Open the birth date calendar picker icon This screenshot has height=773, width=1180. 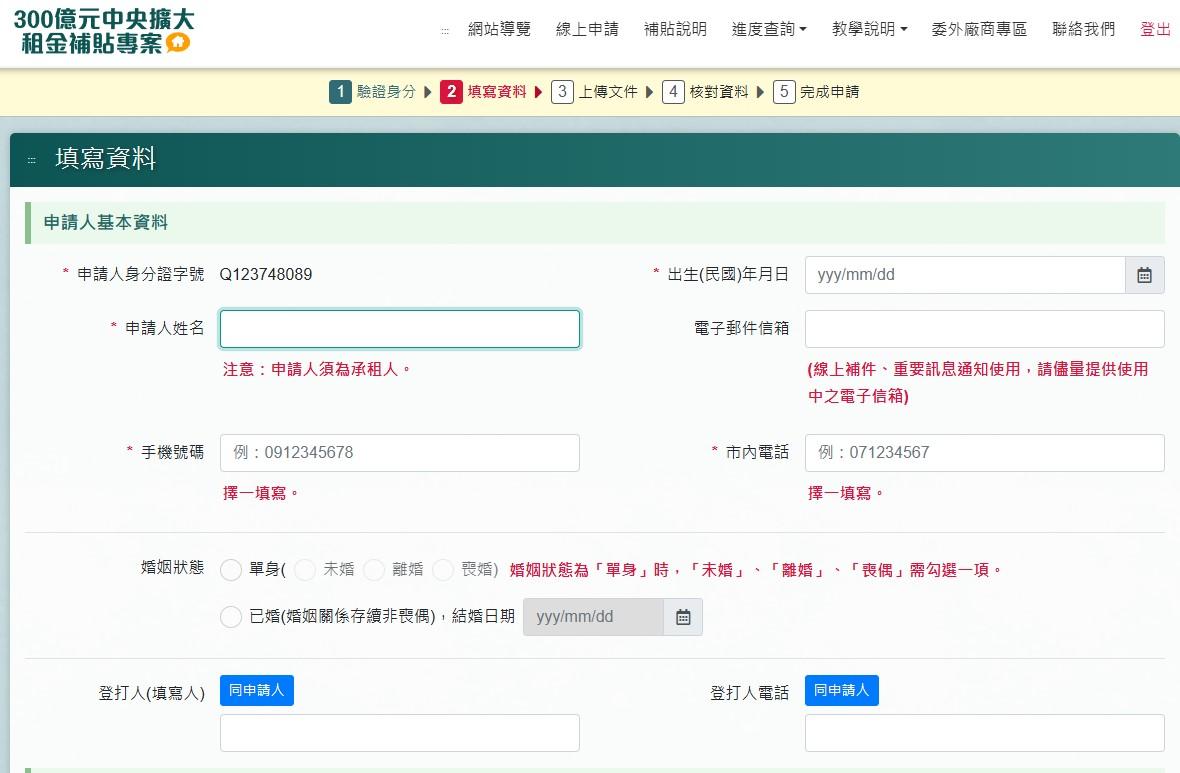click(1145, 275)
